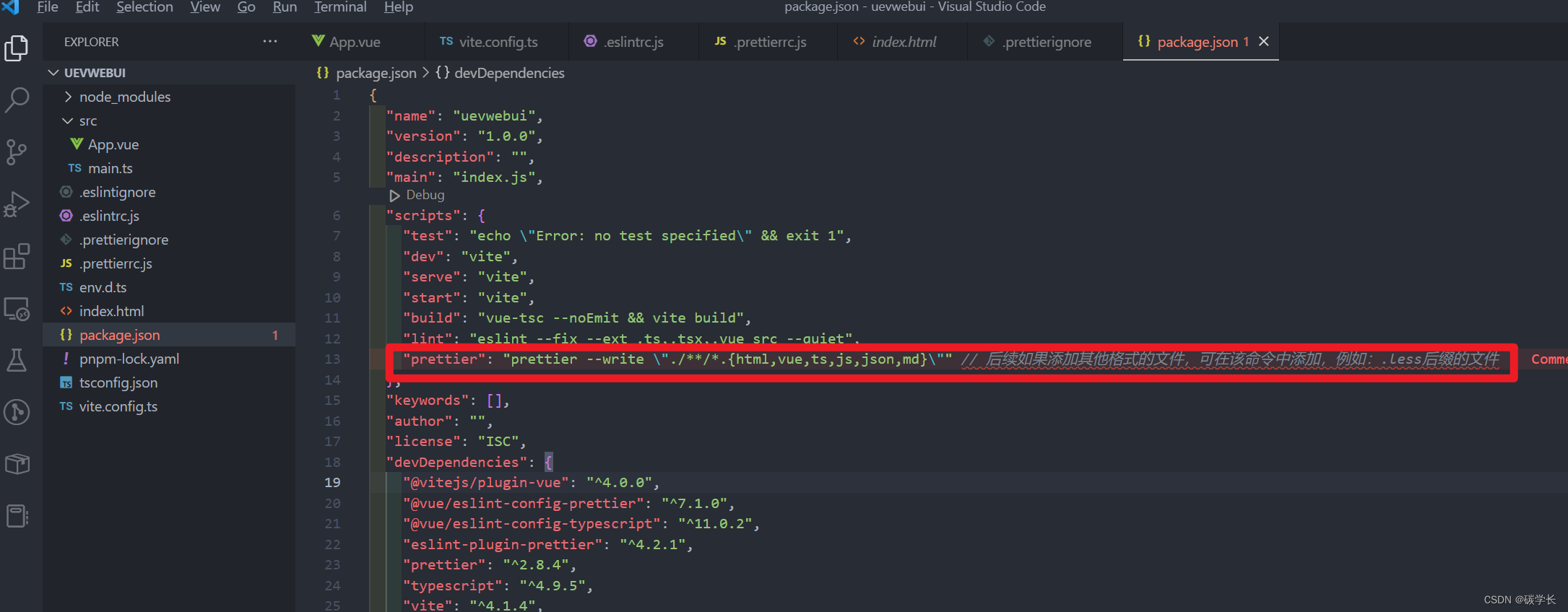1568x612 pixels.
Task: Open the Explorer view in activity bar
Action: [17, 48]
